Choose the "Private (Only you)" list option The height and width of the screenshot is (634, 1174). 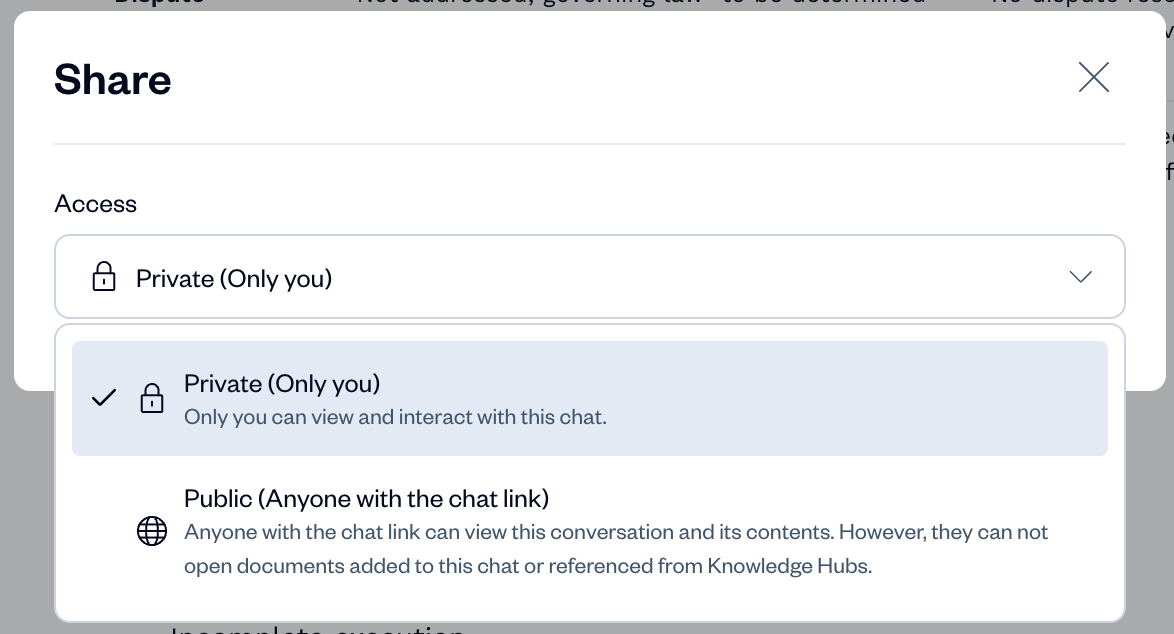click(589, 398)
